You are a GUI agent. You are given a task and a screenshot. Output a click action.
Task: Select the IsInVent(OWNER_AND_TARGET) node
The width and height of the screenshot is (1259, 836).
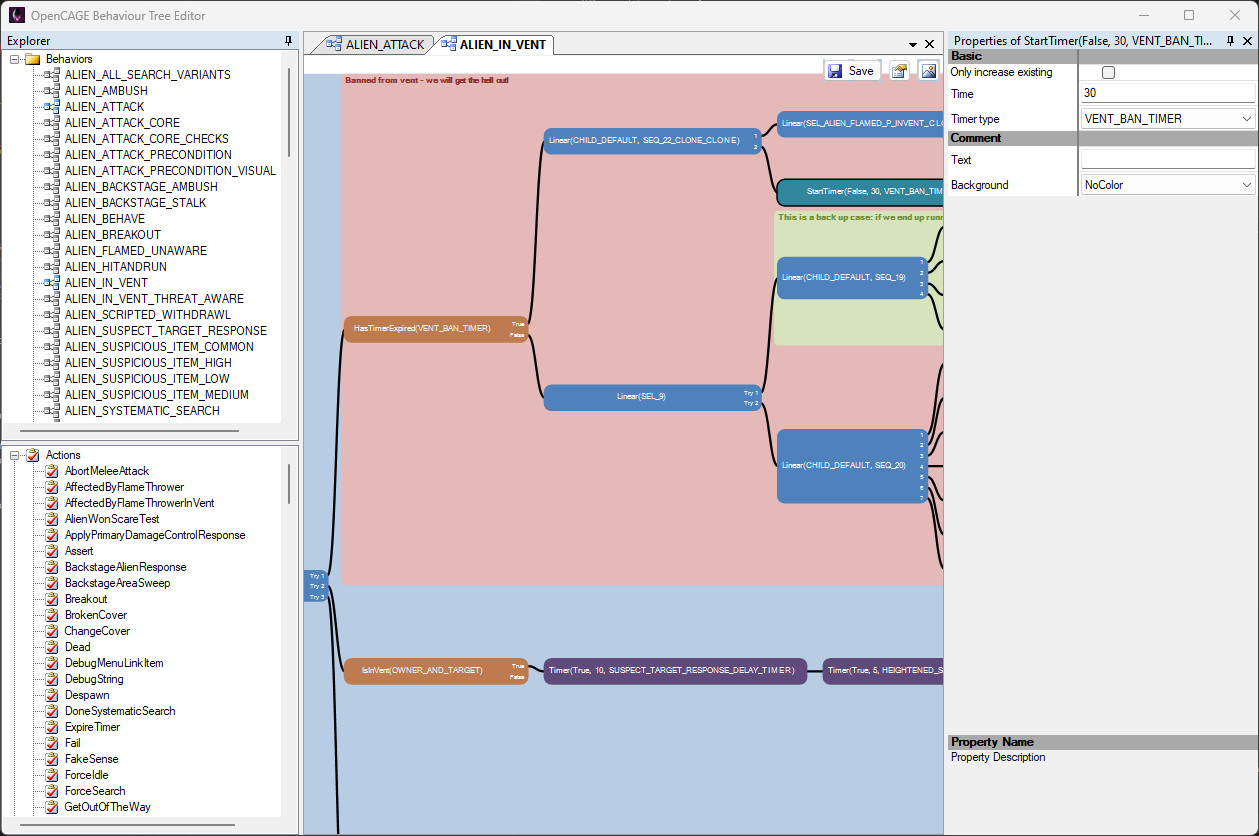435,671
